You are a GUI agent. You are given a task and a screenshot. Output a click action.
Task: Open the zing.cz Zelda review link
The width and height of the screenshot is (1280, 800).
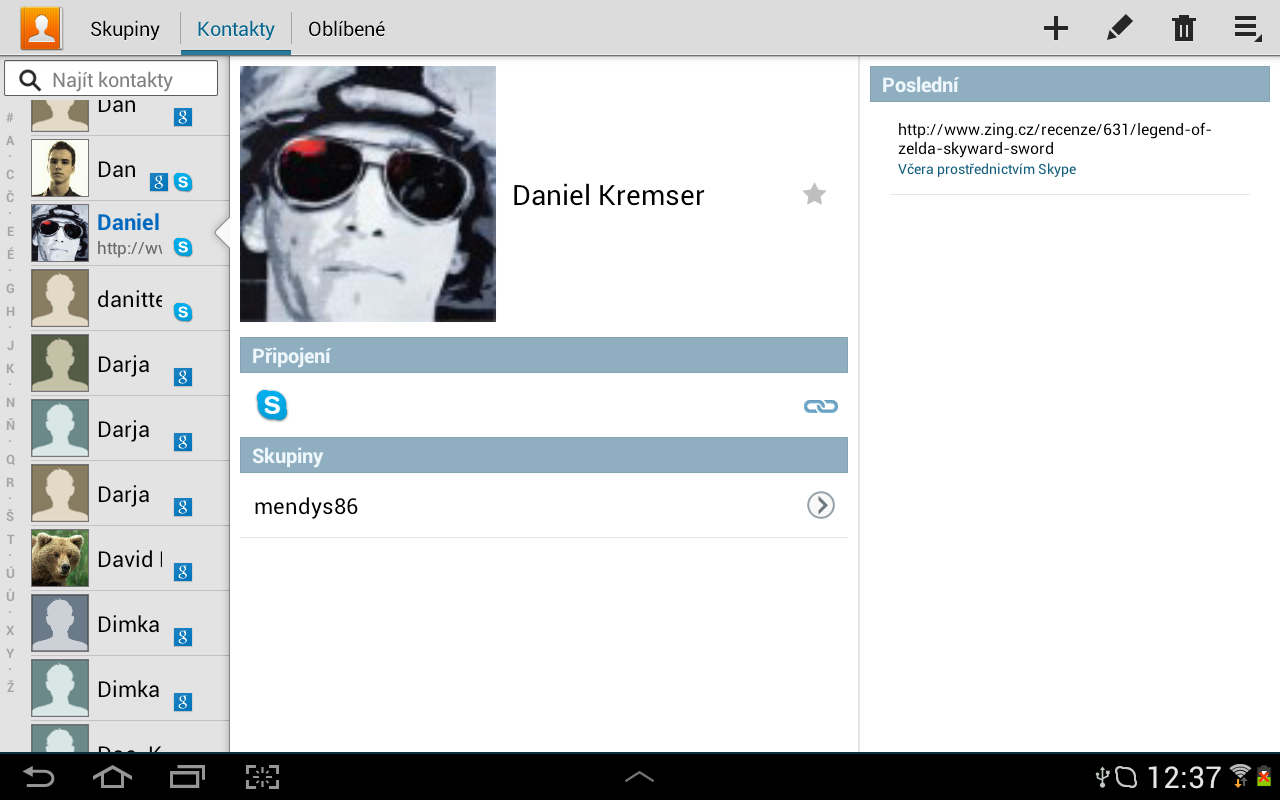[x=1055, y=139]
